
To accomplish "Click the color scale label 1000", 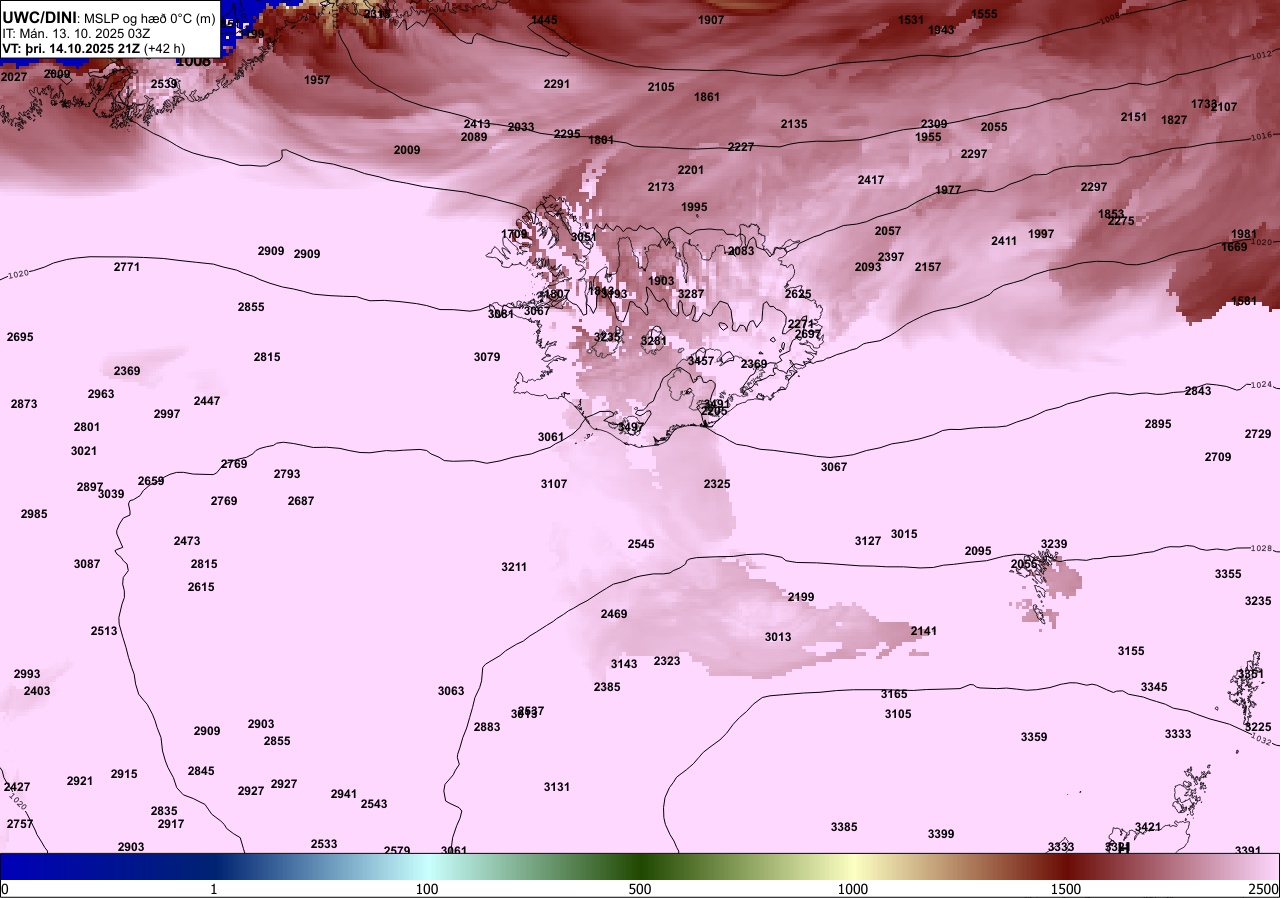I will point(853,889).
